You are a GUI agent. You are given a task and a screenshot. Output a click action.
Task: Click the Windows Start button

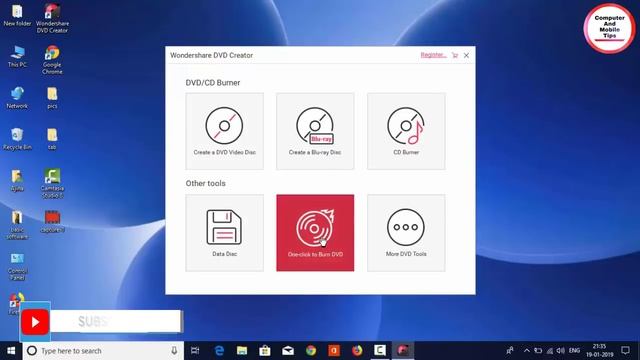point(11,351)
